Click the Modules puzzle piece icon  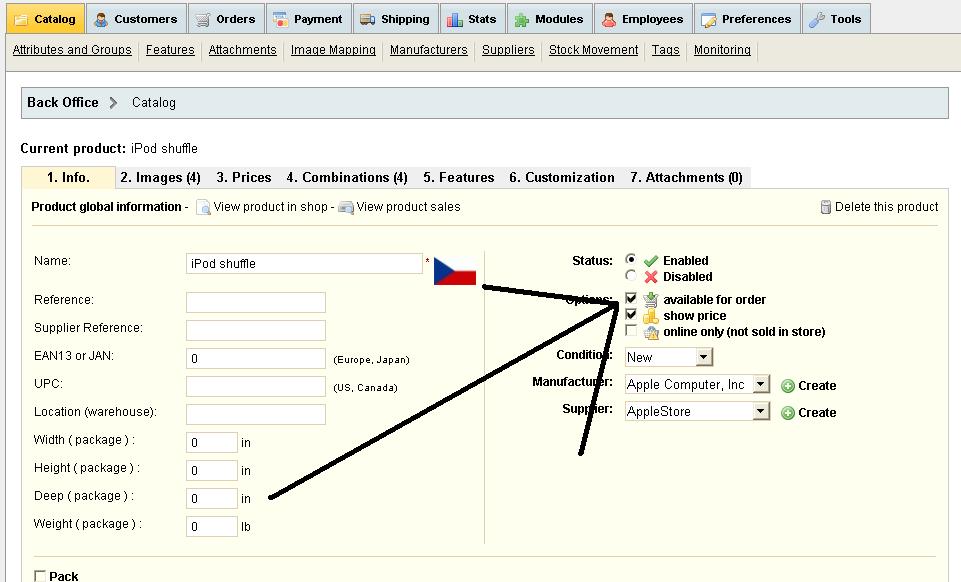522,20
